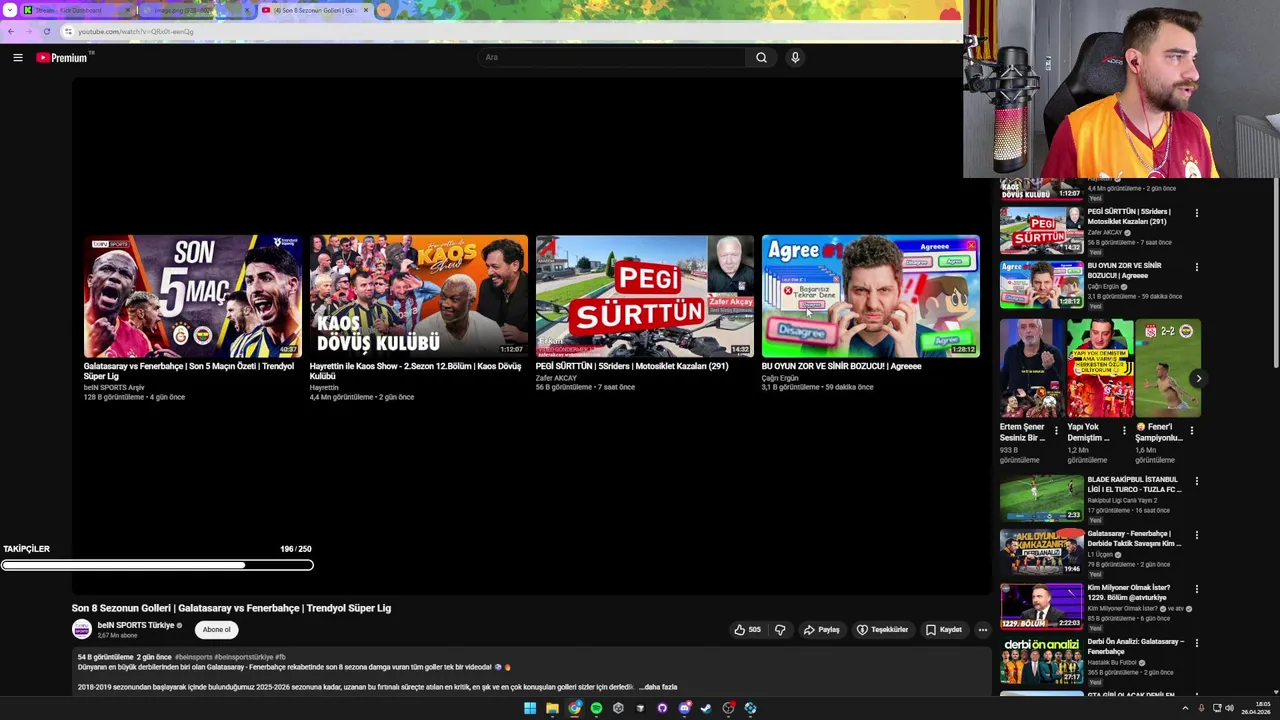The image size is (1280, 720).
Task: Open Kaos Dövüş Kulübü end-screen thumbnail
Action: 418,296
